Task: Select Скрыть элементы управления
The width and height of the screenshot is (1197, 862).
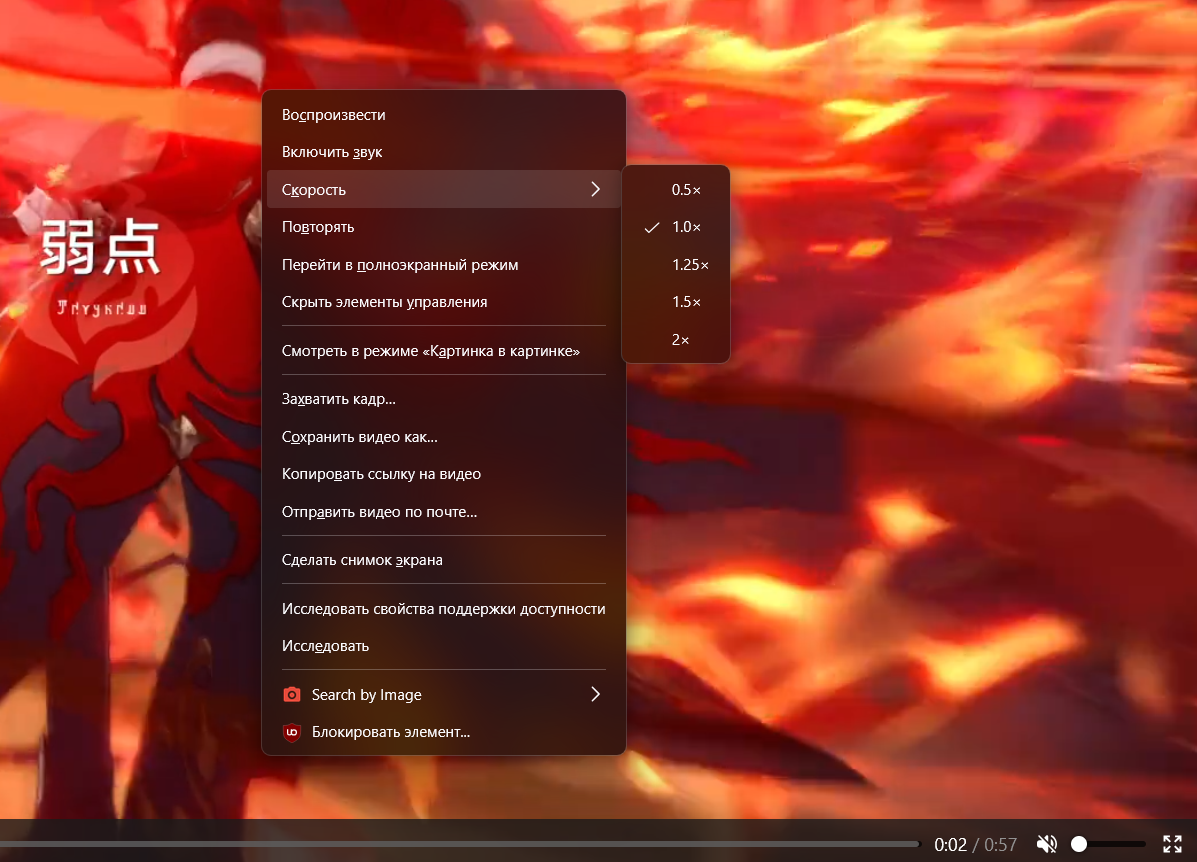Action: 444,302
